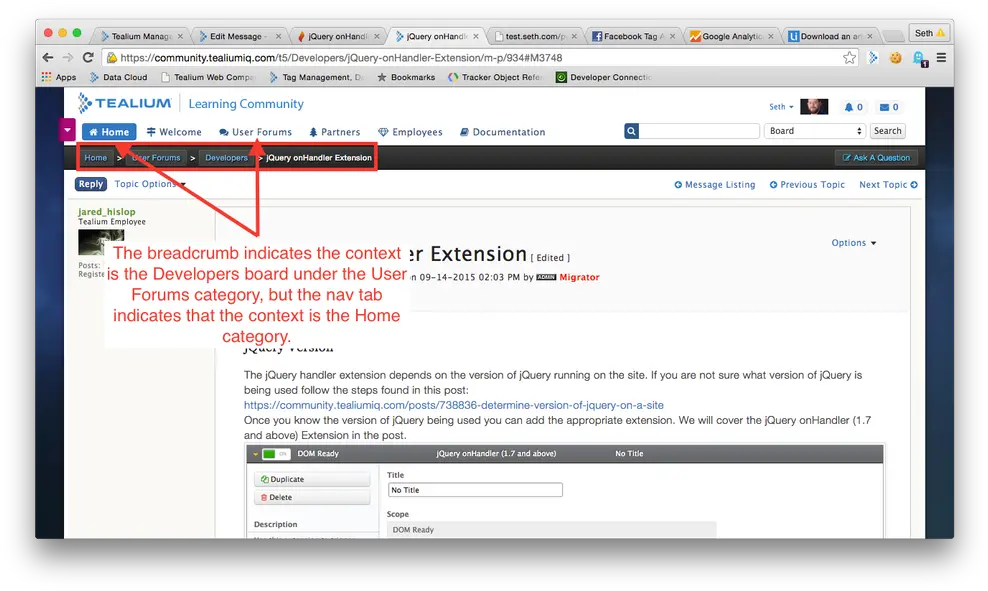This screenshot has height=591, width=988.
Task: Click the Ask A Question button
Action: point(876,158)
